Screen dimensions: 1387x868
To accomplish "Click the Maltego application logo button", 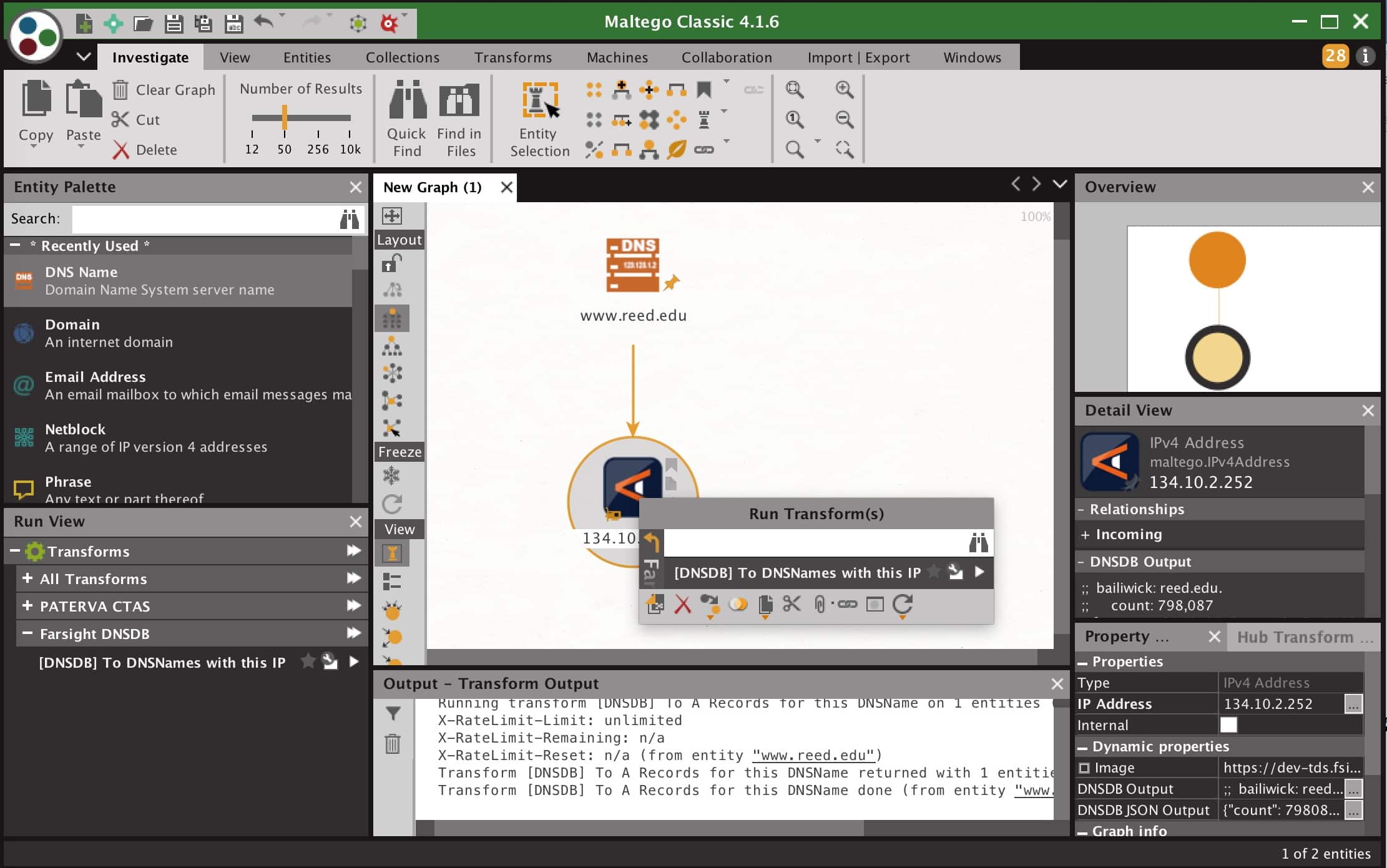I will click(36, 36).
